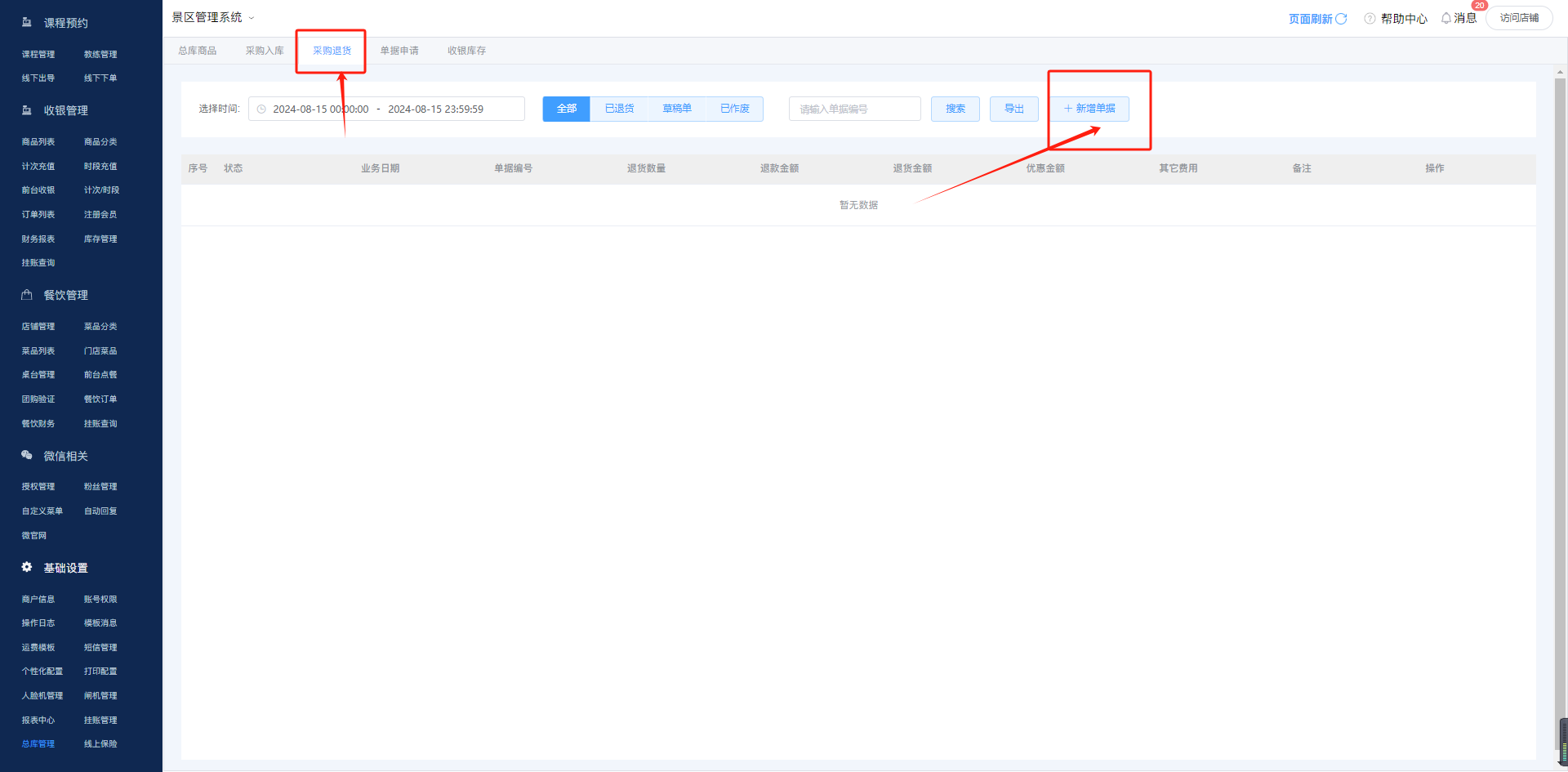Select the 草稿单 status filter
This screenshot has width=1568, height=772.
(x=676, y=109)
